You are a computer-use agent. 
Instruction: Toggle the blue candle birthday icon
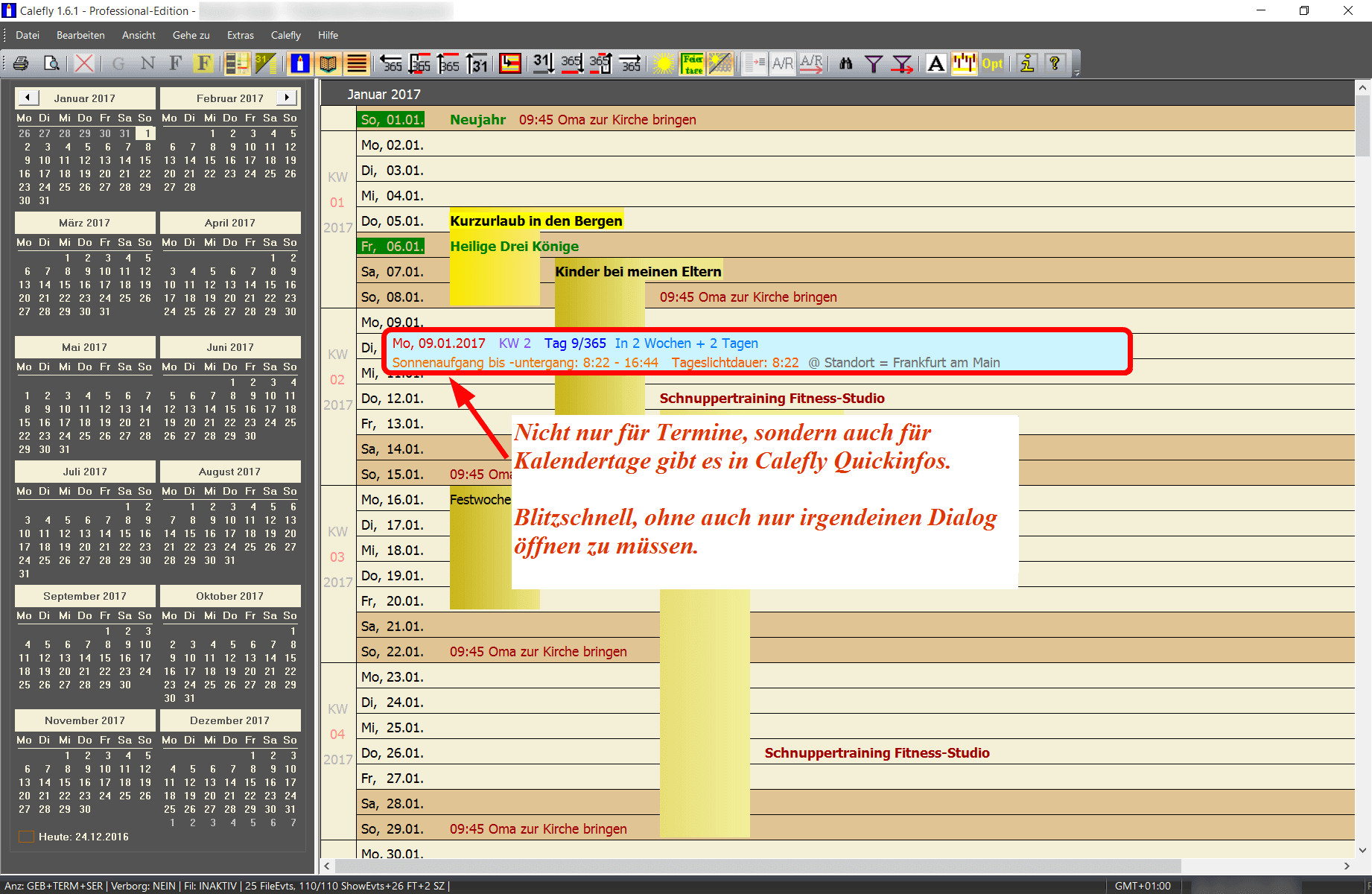[299, 63]
